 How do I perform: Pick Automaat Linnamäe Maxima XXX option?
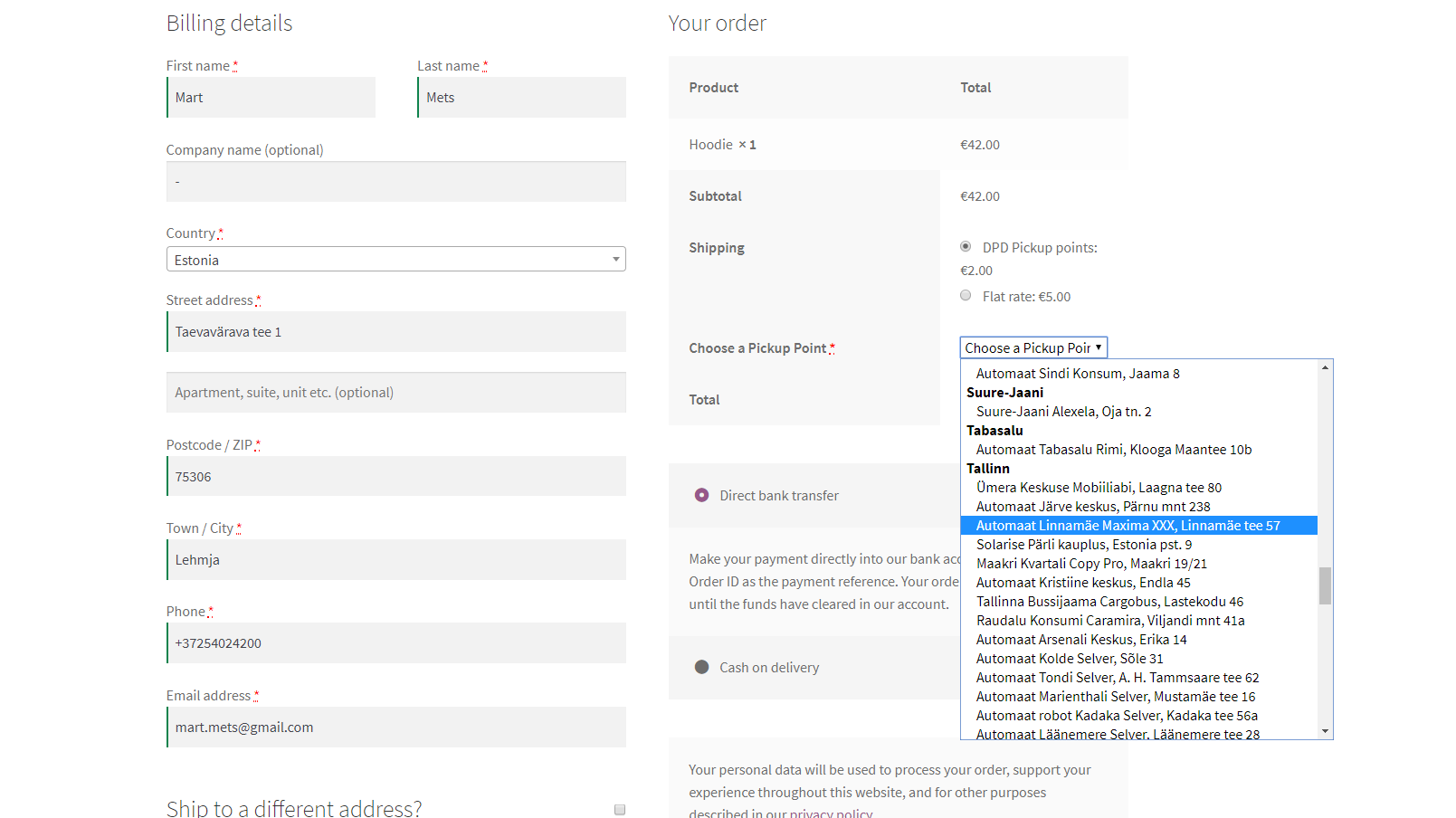[1128, 526]
